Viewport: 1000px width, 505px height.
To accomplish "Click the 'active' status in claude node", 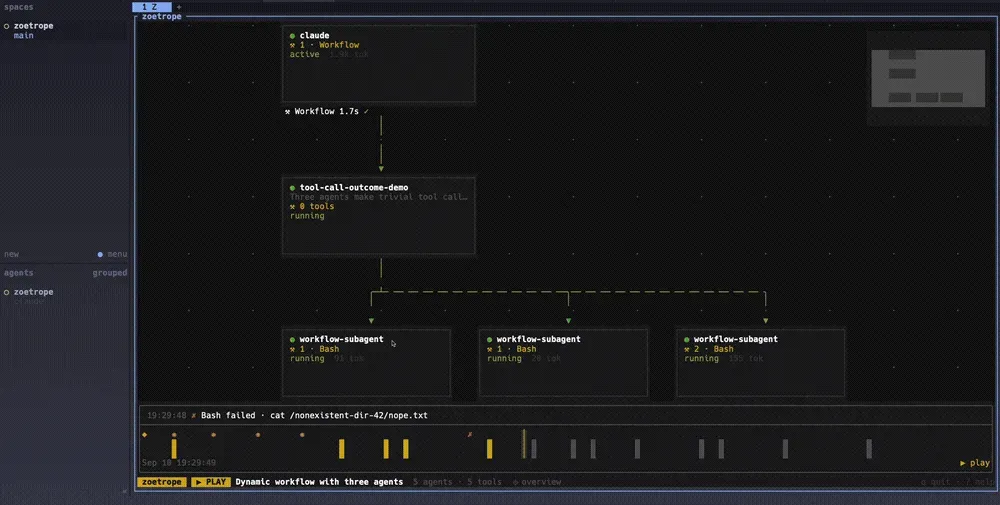I will point(304,54).
